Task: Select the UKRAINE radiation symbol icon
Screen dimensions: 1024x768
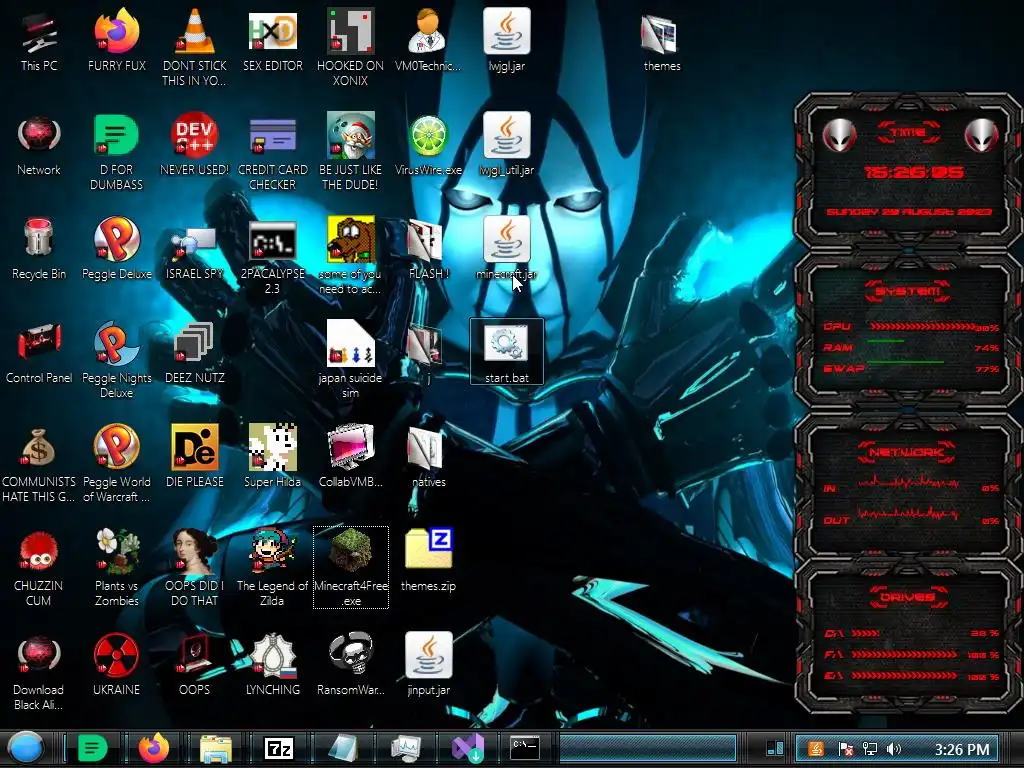Action: point(116,654)
